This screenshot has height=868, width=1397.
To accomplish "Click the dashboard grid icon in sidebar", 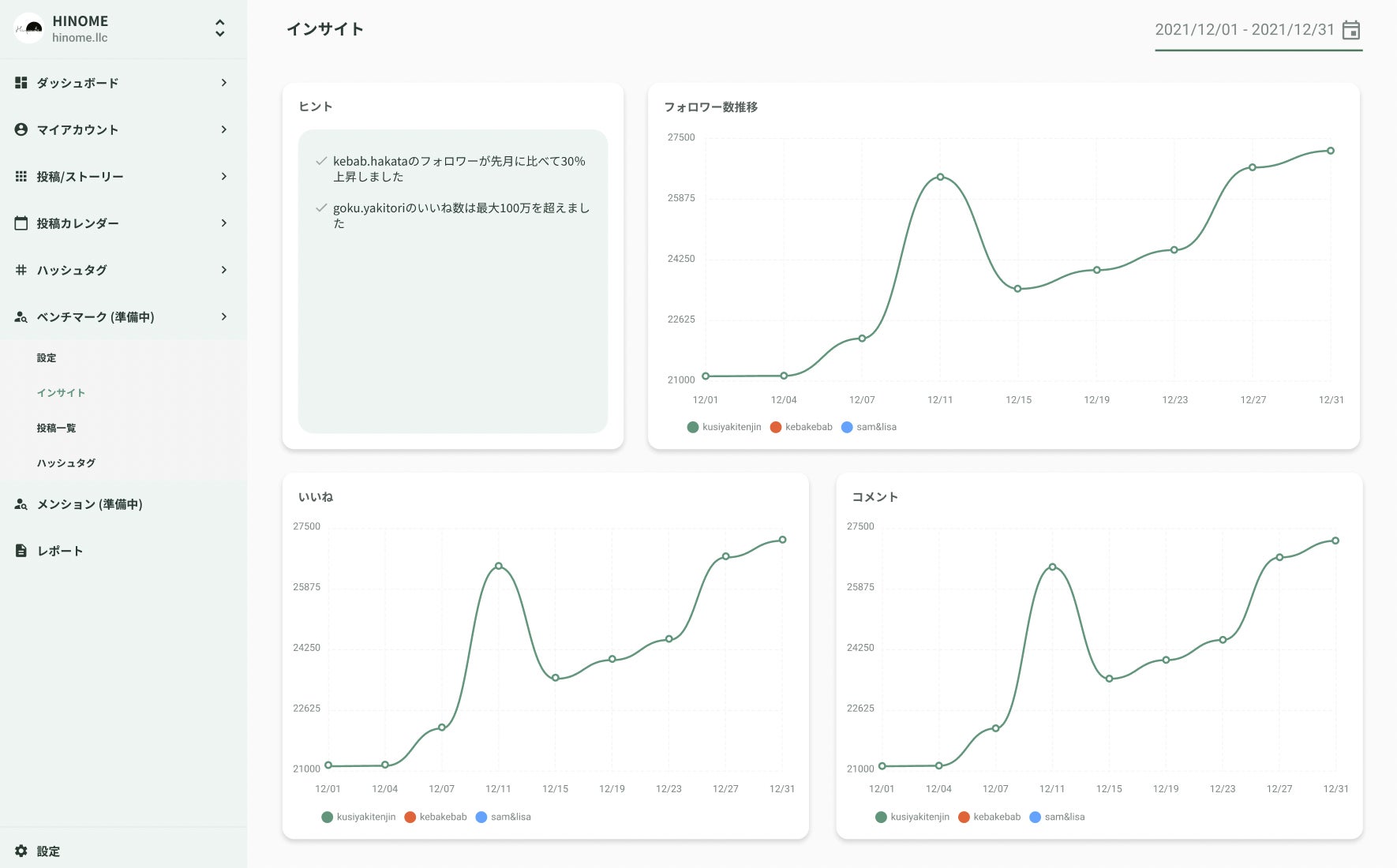I will 21,83.
